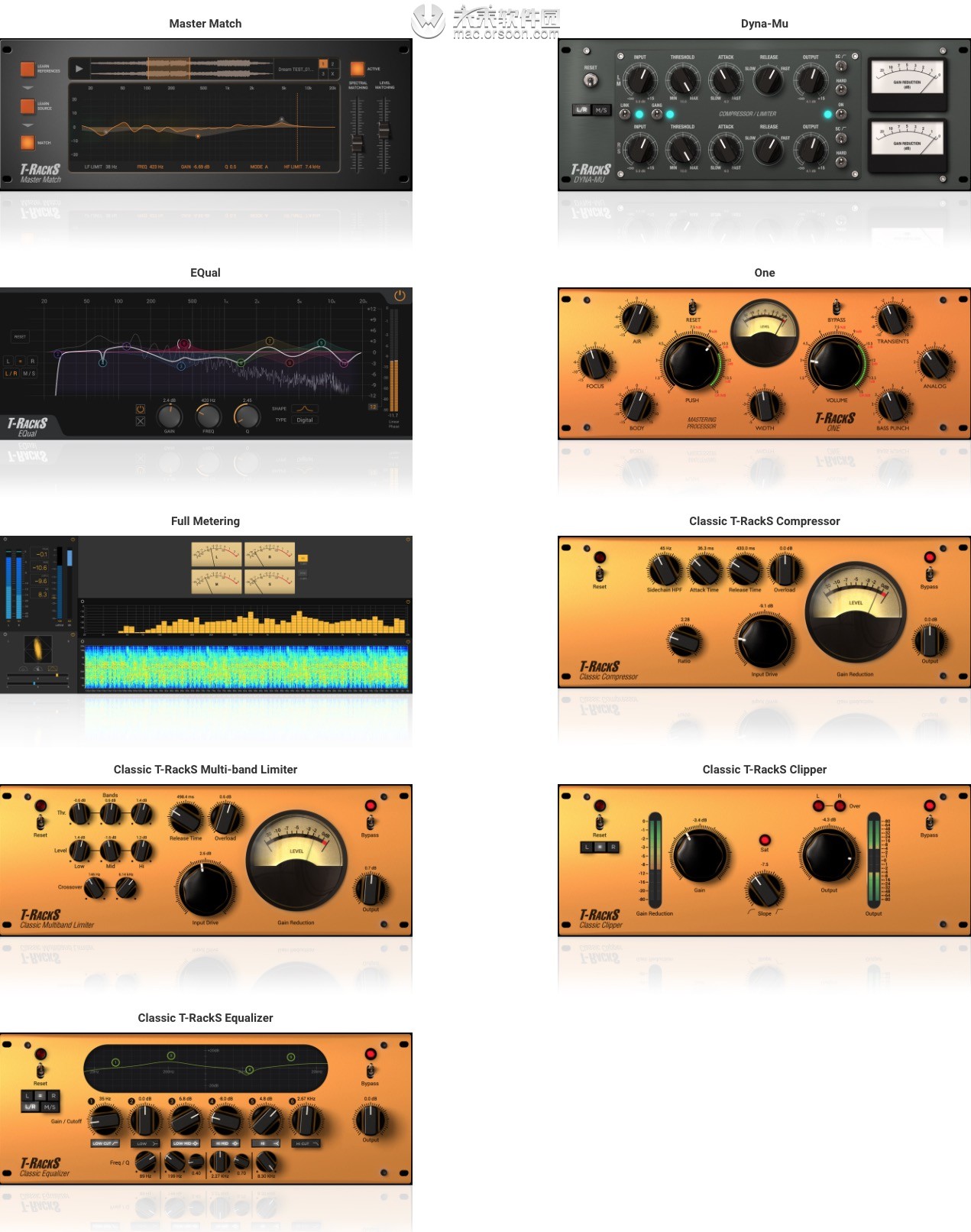This screenshot has width=971, height=1232.
Task: Click the Body knob on T-RackS One
Action: pos(636,406)
